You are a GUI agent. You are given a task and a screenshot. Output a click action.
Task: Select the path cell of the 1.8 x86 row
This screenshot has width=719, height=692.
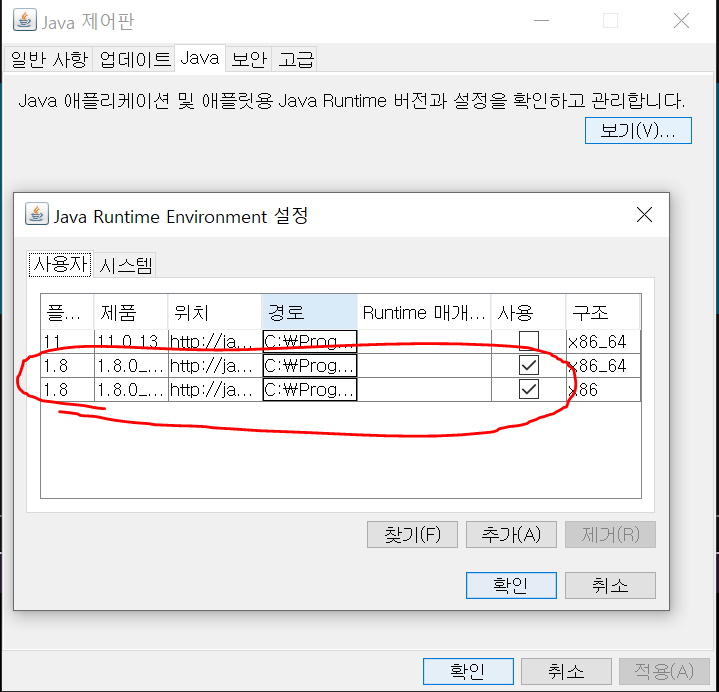tap(310, 389)
